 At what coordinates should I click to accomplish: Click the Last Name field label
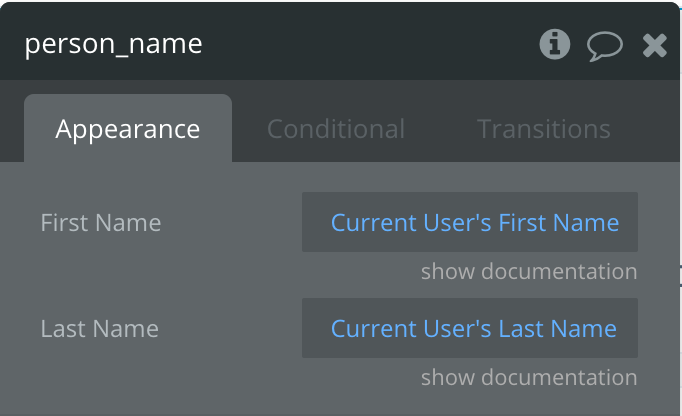[x=100, y=329]
